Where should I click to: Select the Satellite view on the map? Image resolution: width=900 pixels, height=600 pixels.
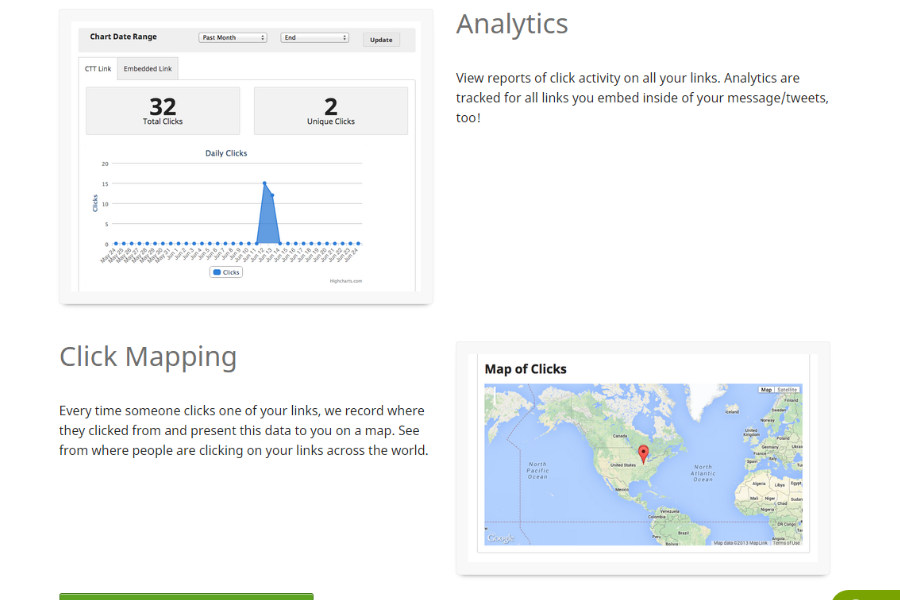(788, 389)
